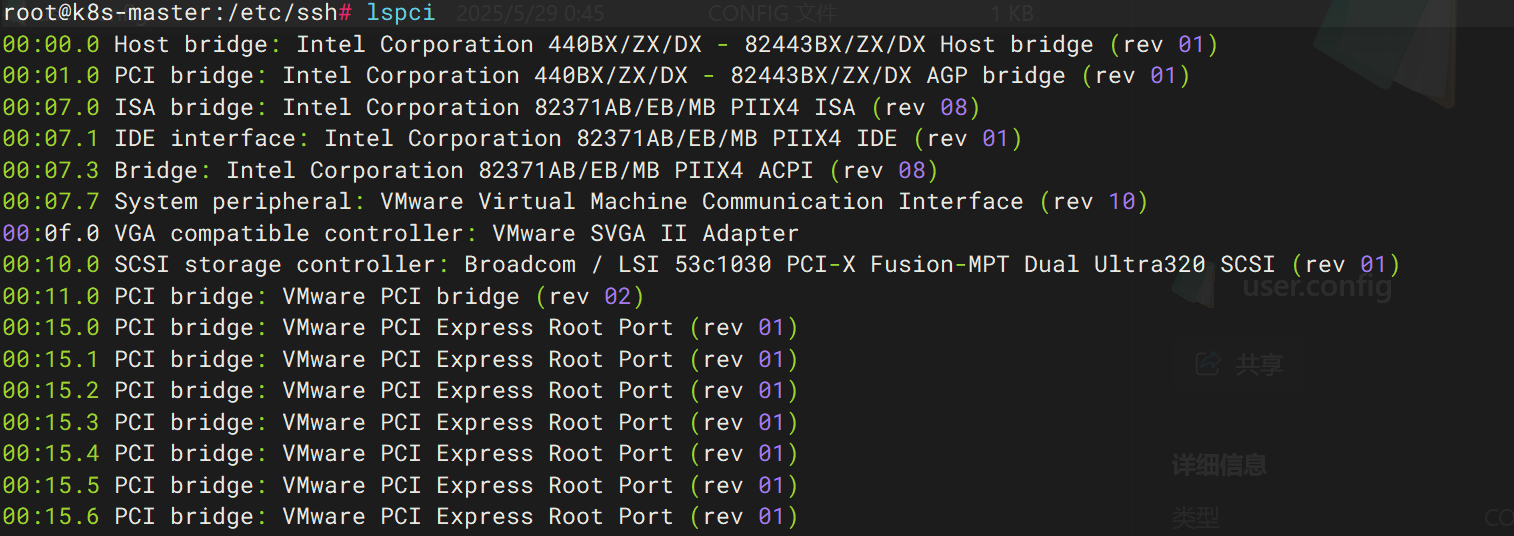Click the '00:15.2' PCI Express Root Port line
Screen dimensions: 1514x536
(400, 391)
